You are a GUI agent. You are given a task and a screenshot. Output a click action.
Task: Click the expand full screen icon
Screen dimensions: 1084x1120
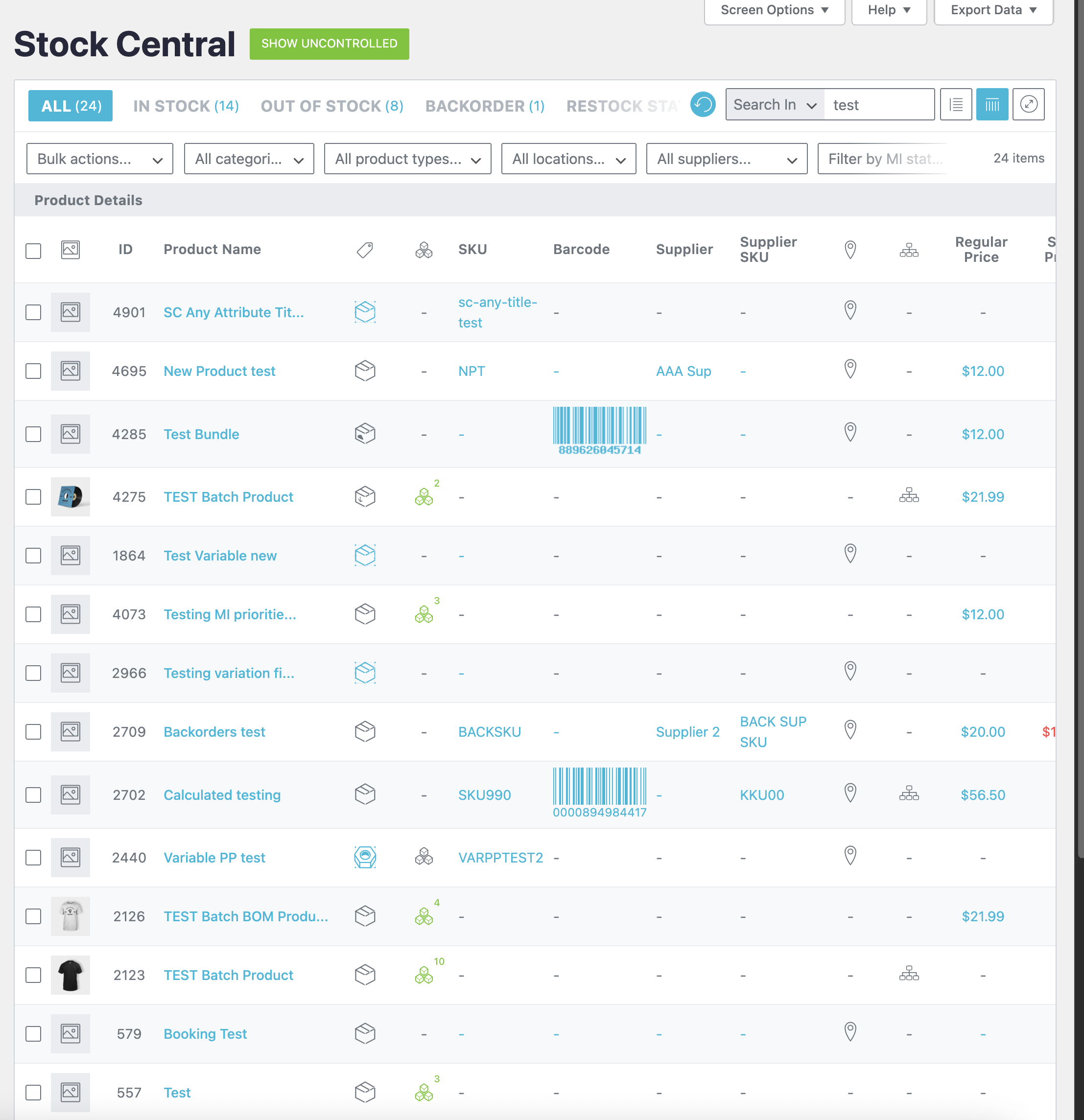(1028, 105)
